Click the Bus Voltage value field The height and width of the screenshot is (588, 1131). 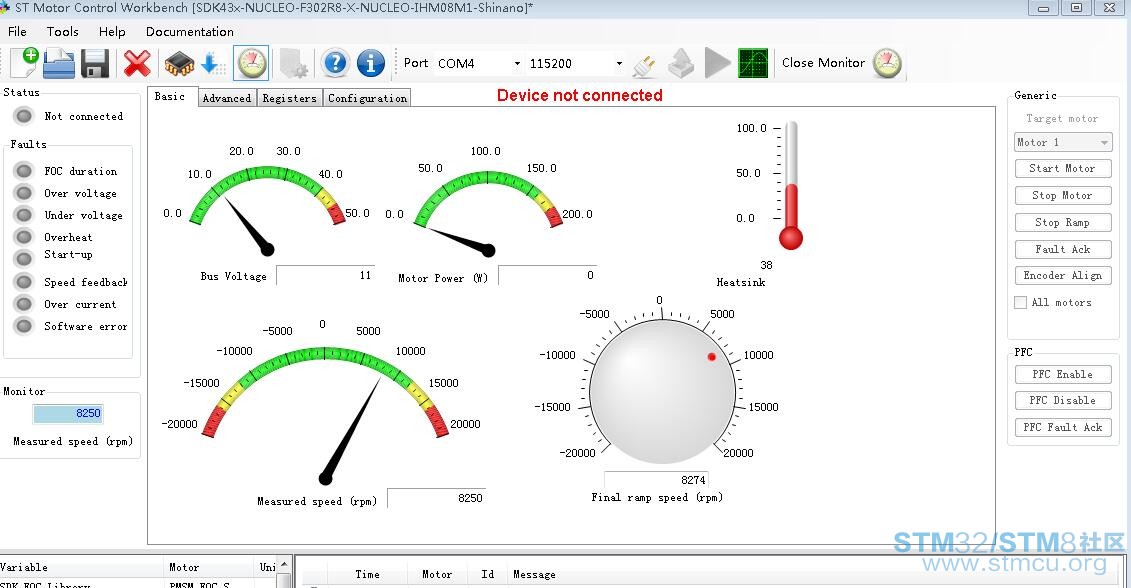pos(325,275)
